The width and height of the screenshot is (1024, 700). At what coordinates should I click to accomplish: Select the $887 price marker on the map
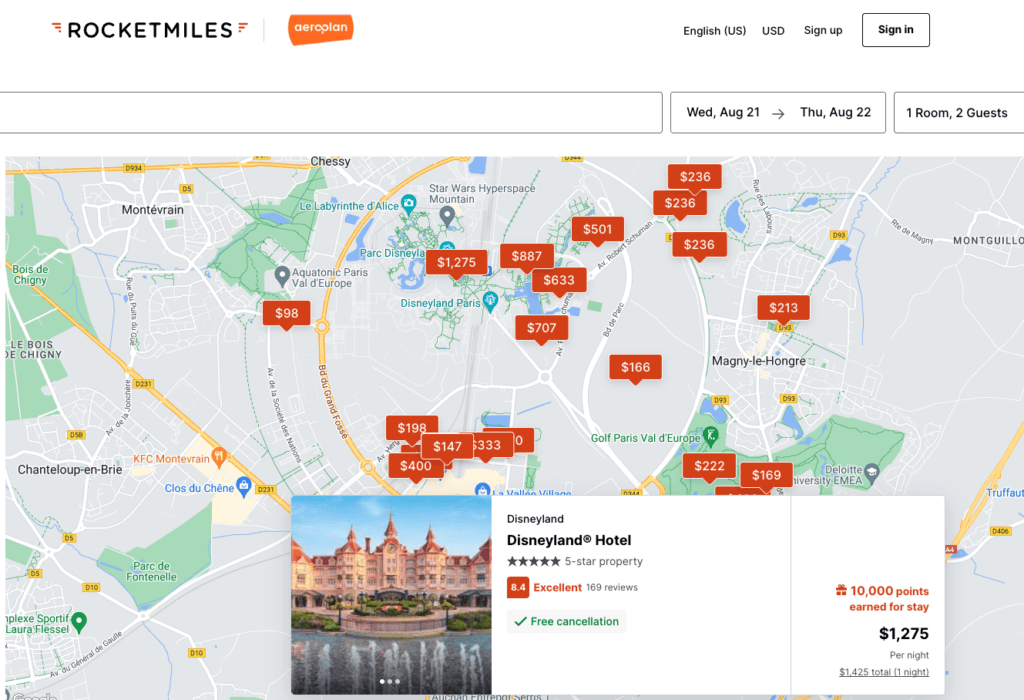pyautogui.click(x=526, y=256)
